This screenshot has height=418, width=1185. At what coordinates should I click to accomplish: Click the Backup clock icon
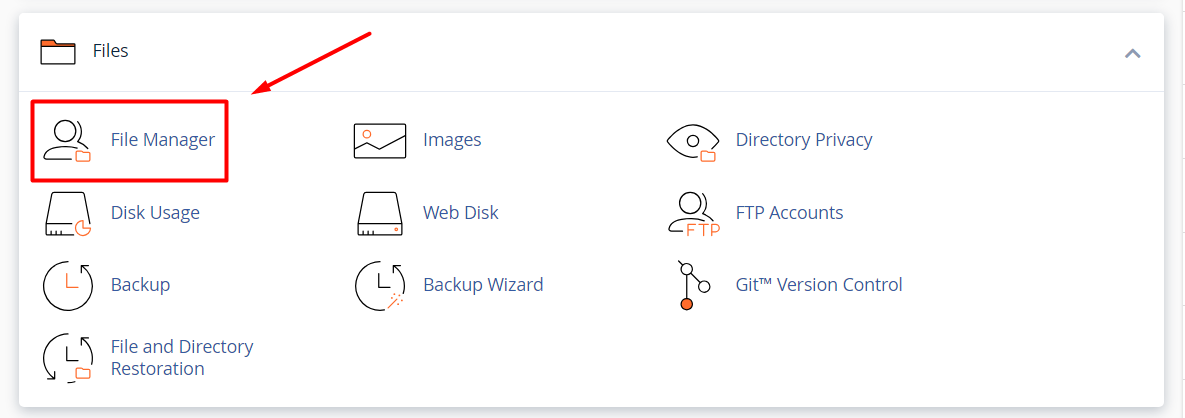(x=67, y=285)
